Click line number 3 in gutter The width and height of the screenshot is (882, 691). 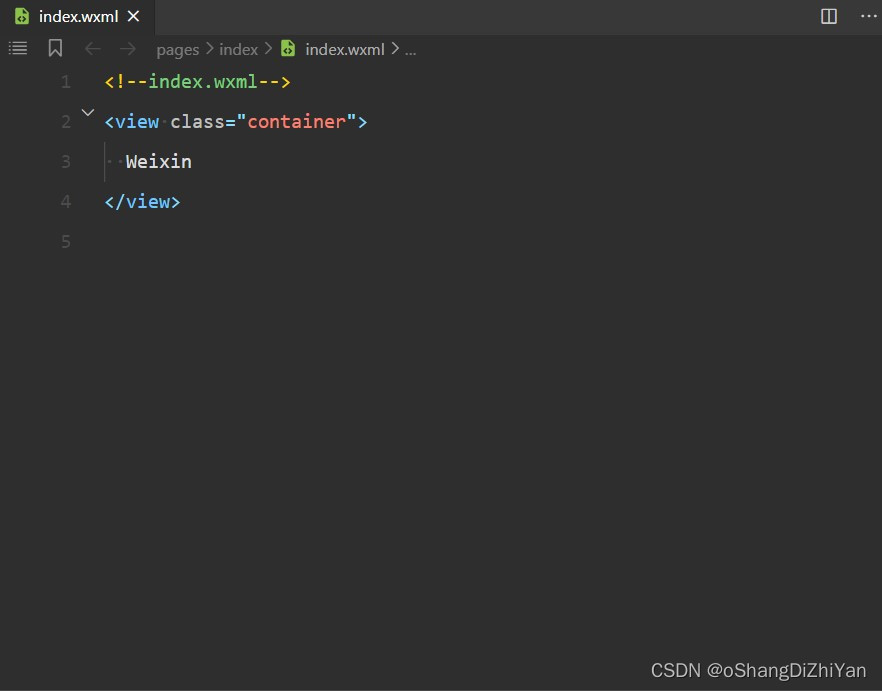pyautogui.click(x=66, y=162)
